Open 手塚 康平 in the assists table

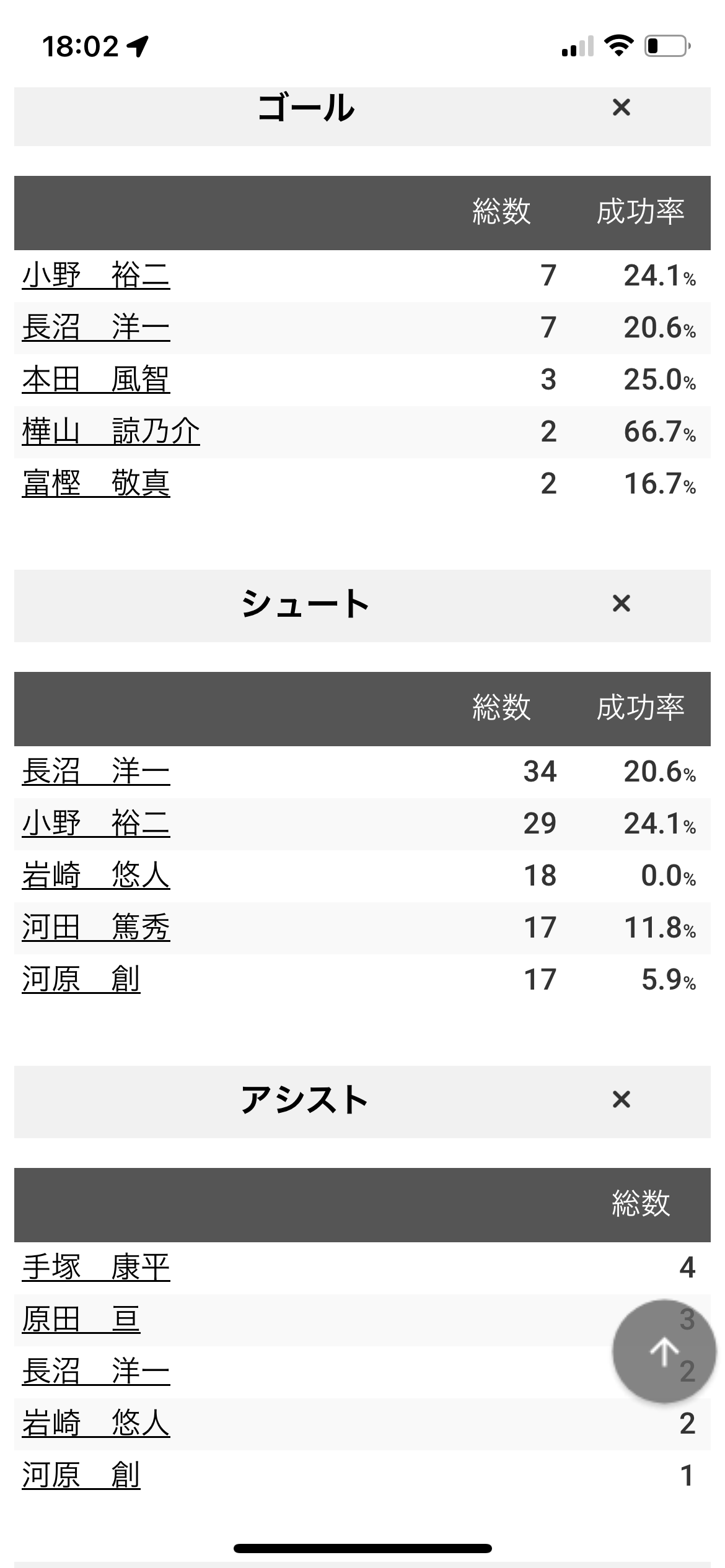point(96,1268)
